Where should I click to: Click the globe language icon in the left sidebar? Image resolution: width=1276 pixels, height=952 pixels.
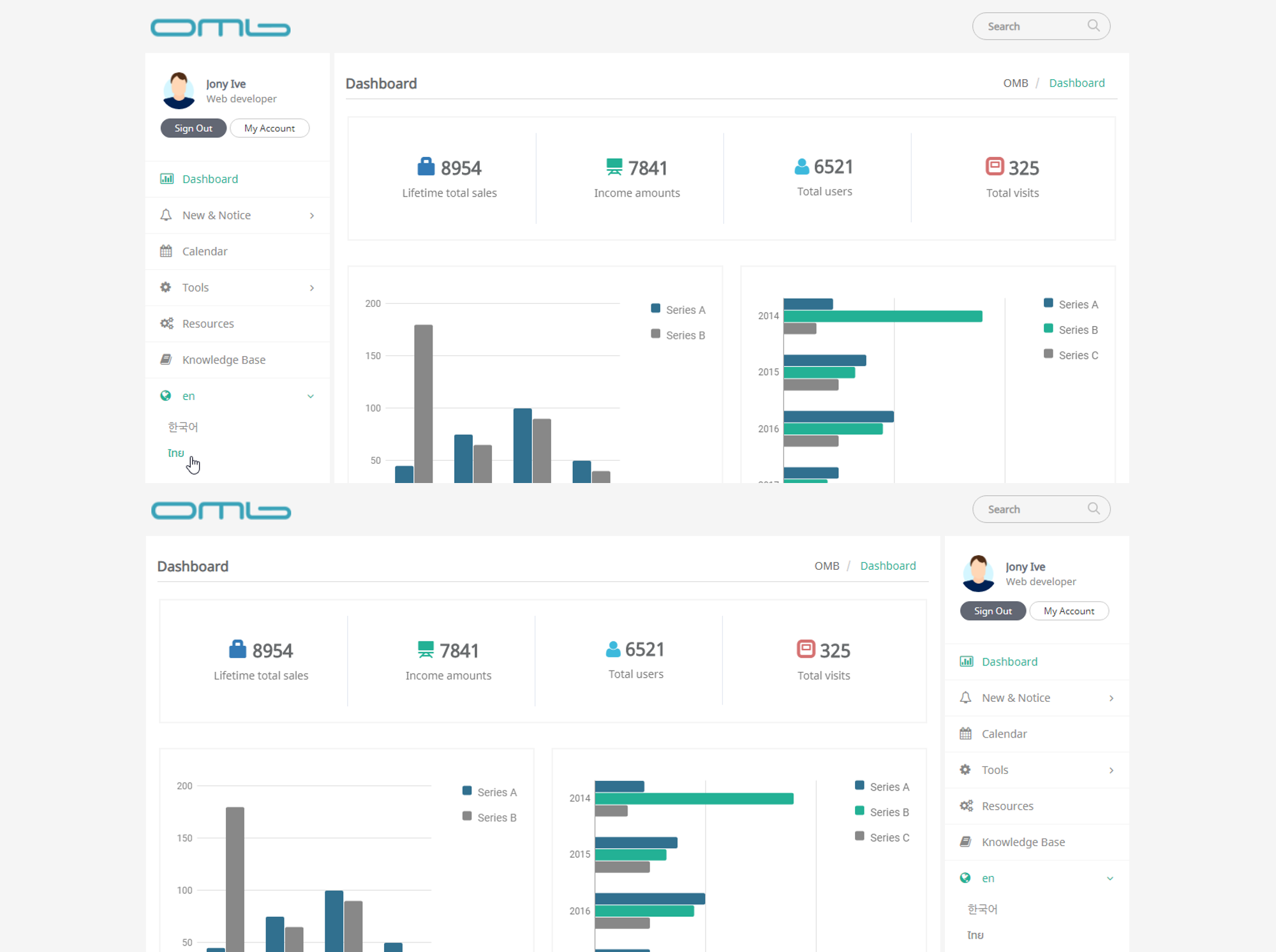coord(166,396)
